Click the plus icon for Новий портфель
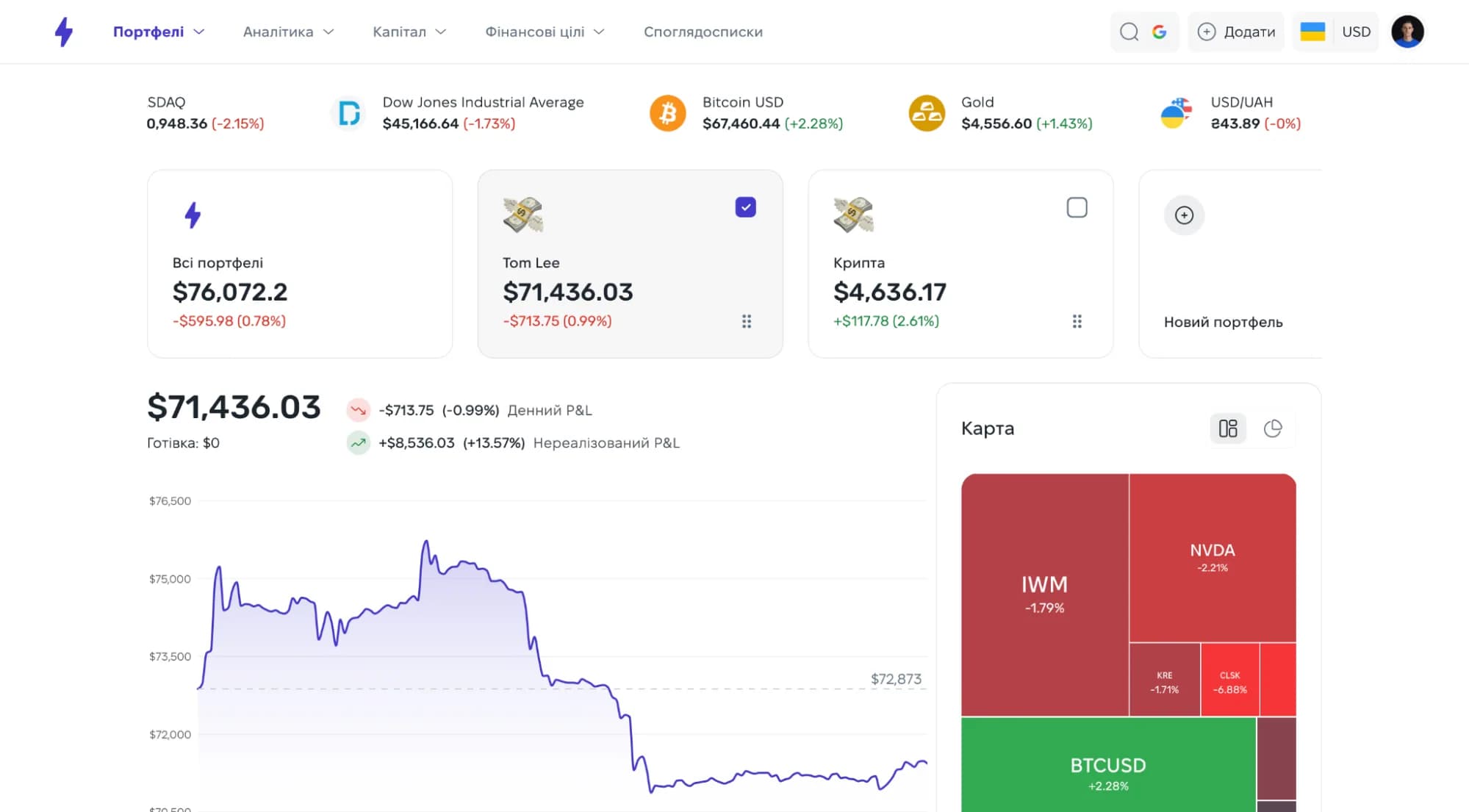This screenshot has width=1469, height=812. [x=1184, y=215]
